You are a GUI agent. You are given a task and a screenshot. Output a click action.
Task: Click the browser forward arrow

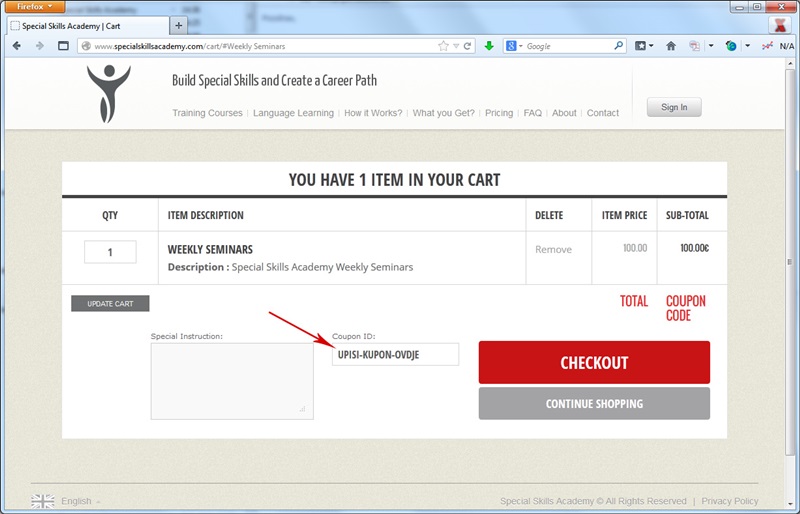click(x=39, y=46)
